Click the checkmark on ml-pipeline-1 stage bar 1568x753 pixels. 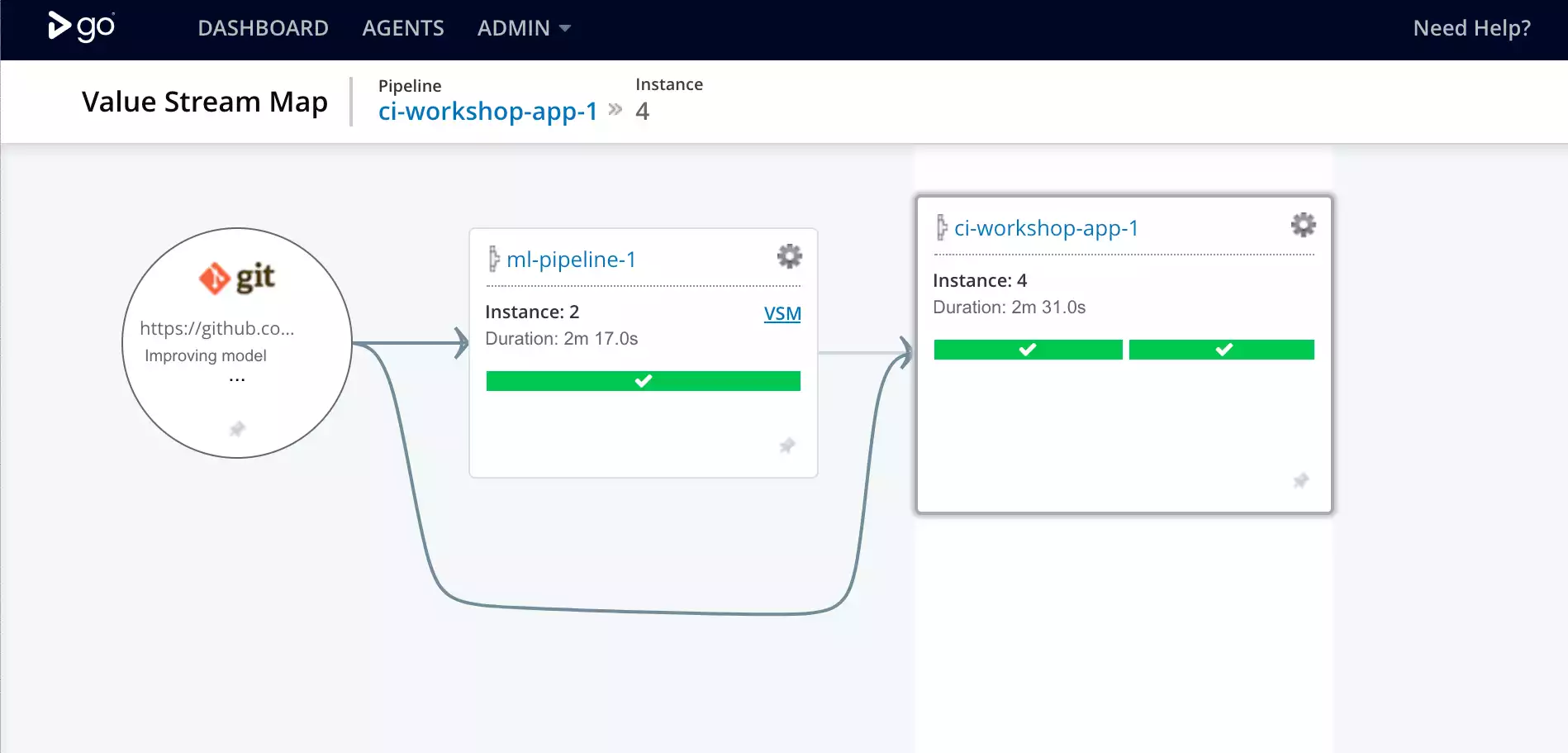644,380
